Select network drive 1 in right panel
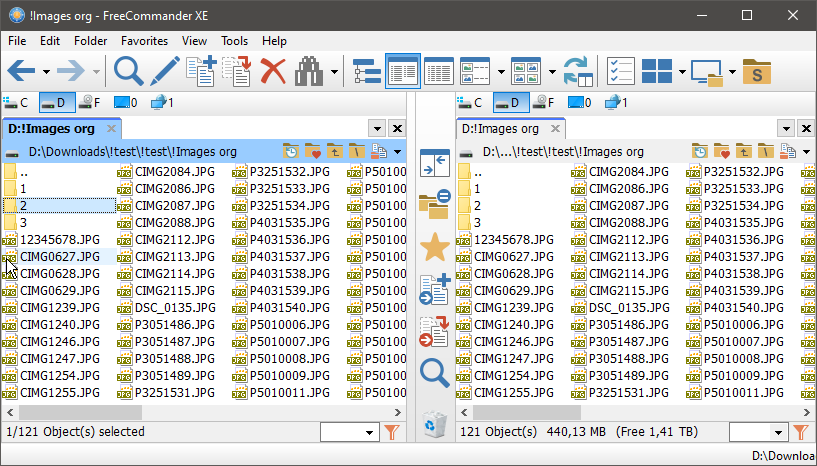The width and height of the screenshot is (817, 466). (x=616, y=103)
